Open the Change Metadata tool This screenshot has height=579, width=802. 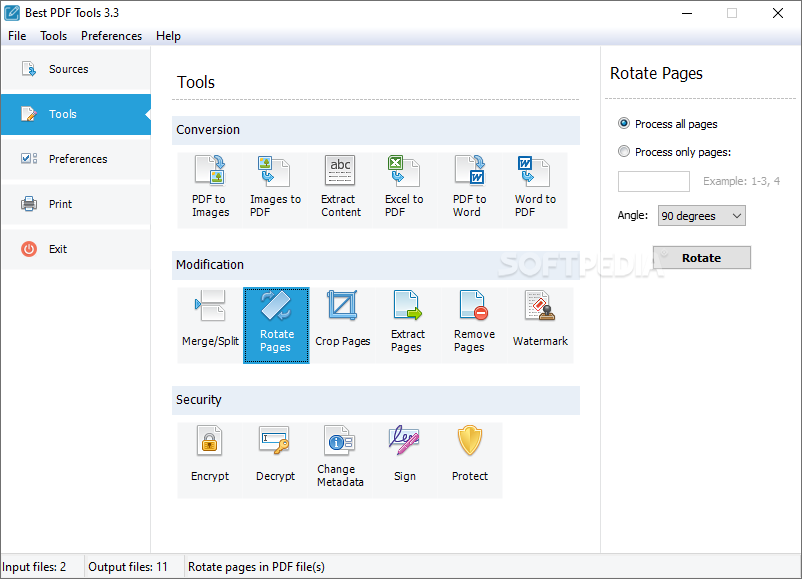tap(340, 460)
